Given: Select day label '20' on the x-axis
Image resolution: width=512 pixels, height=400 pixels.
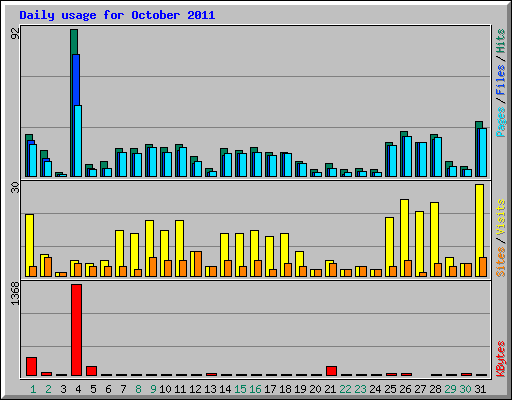Looking at the screenshot, I should coord(315,389).
